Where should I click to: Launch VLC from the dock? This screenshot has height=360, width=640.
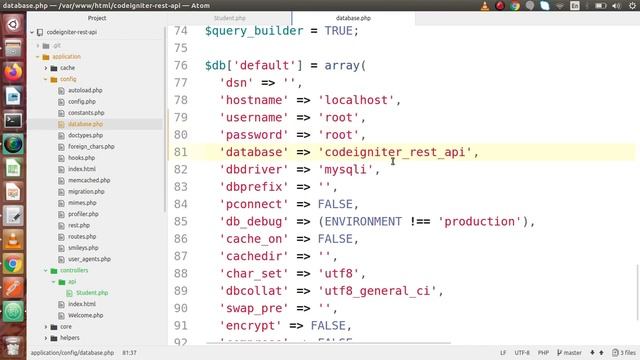[13, 240]
